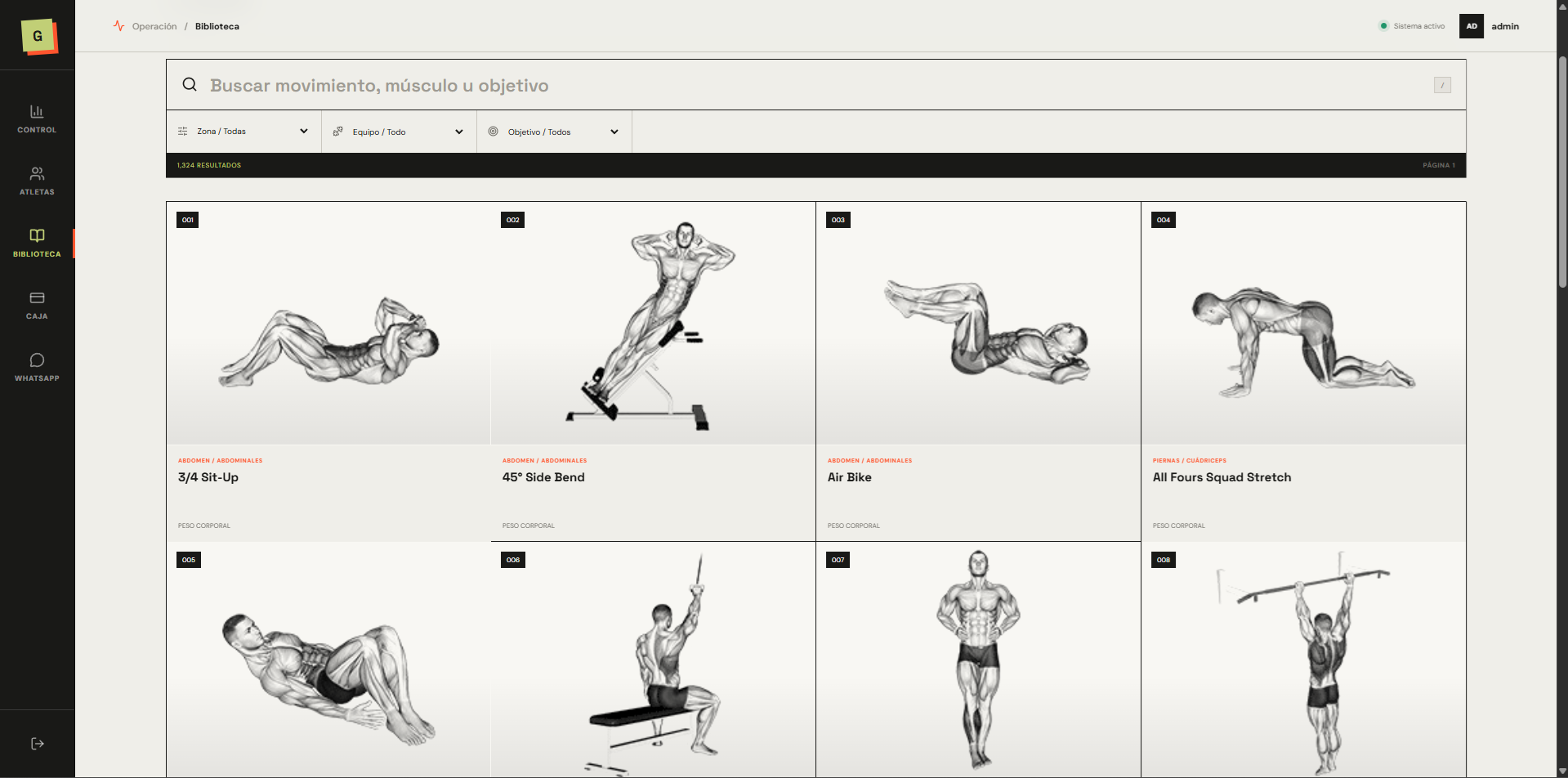Screen dimensions: 1568x778
Task: Click the Sistema activo status text
Action: (1419, 26)
